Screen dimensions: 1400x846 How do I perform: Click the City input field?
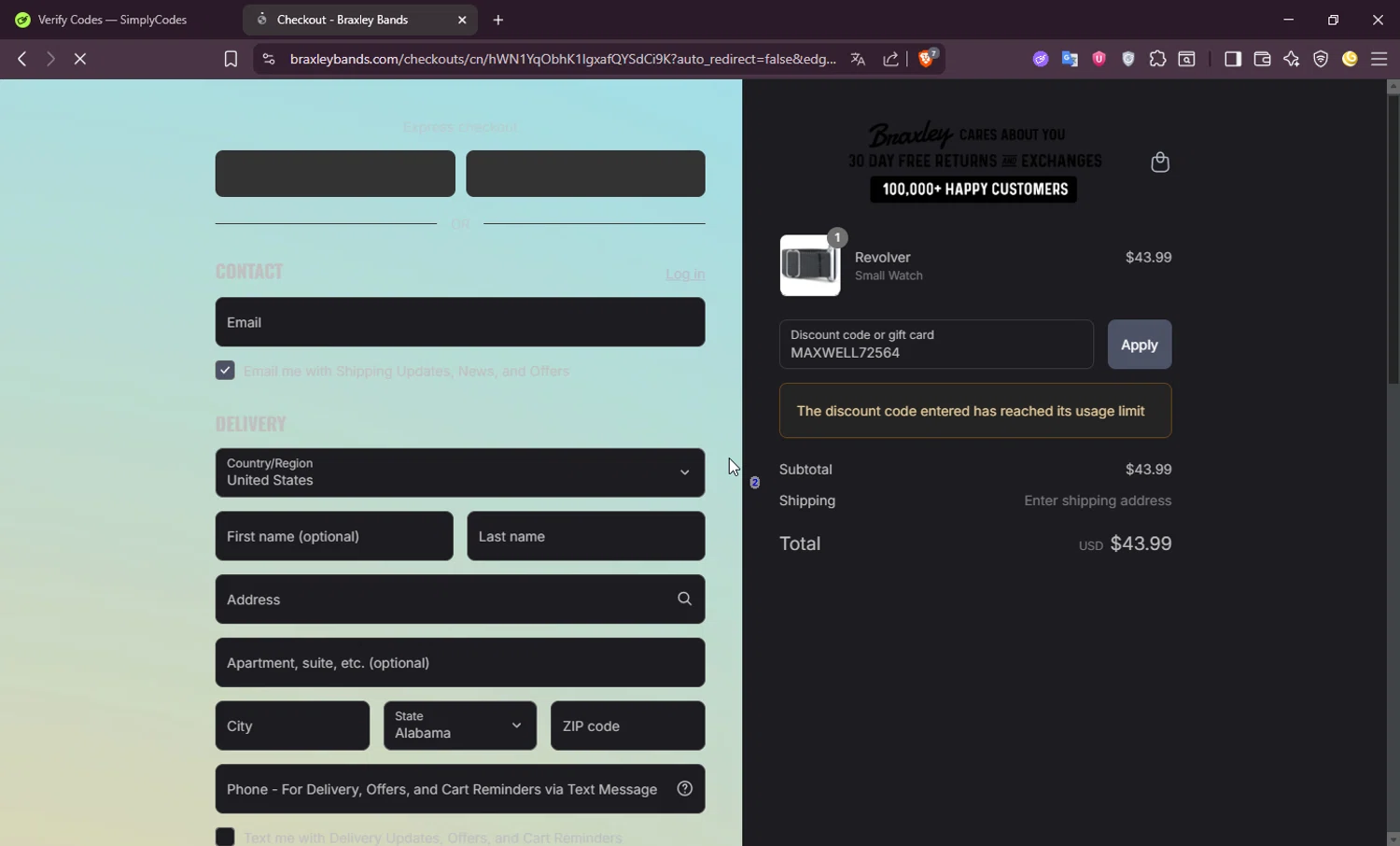pos(292,726)
